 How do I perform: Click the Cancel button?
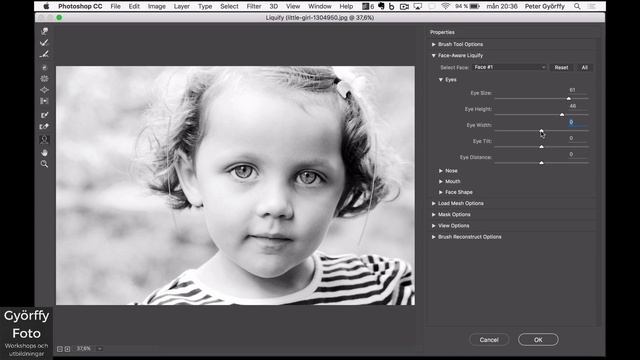coord(489,340)
